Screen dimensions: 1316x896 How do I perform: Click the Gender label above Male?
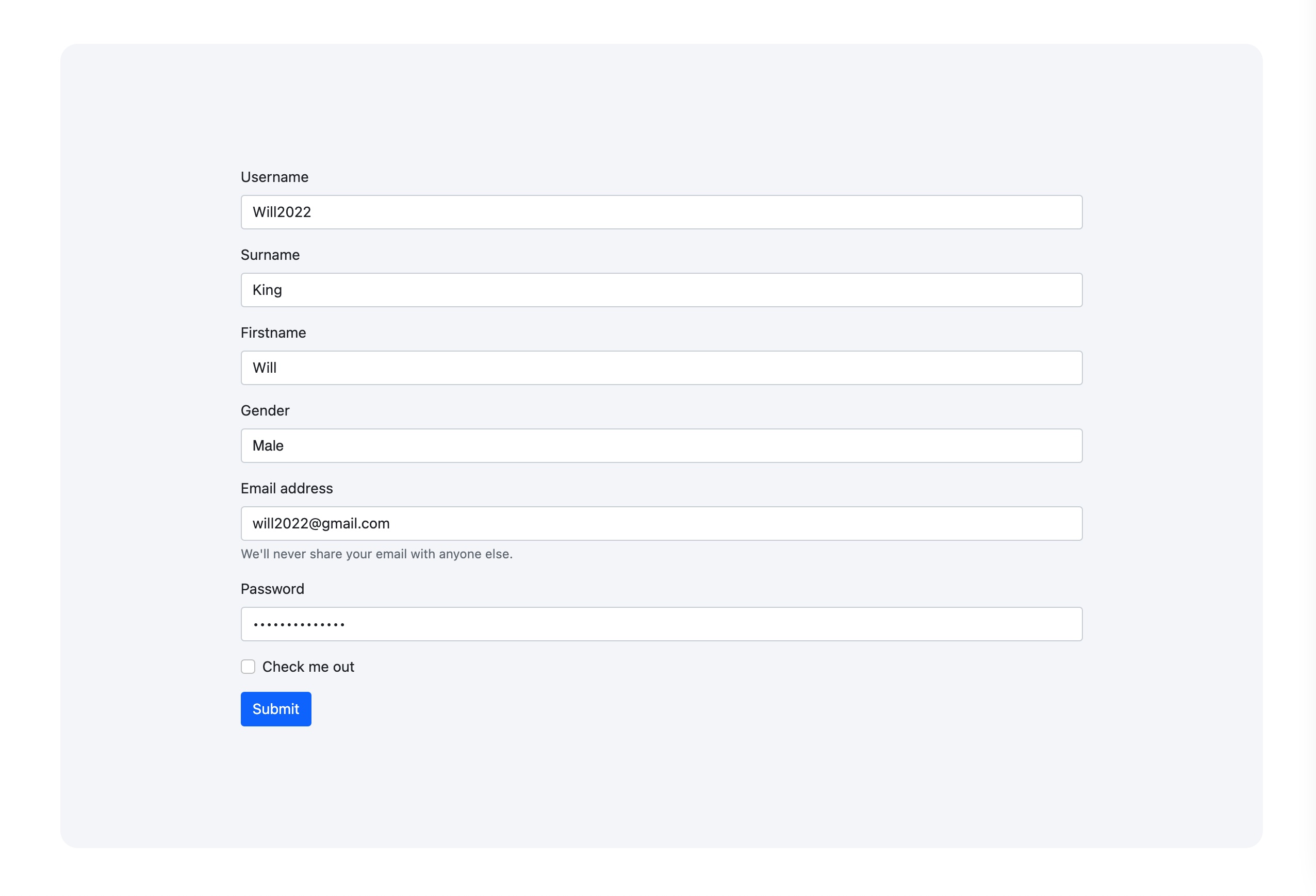click(x=265, y=410)
